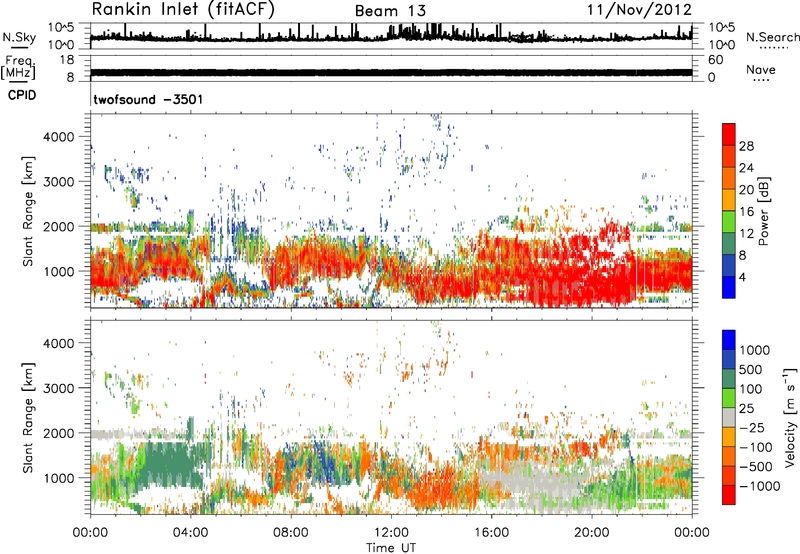
Task: Click the 'Velocity [m s-1]' colorbar label
Action: point(790,417)
